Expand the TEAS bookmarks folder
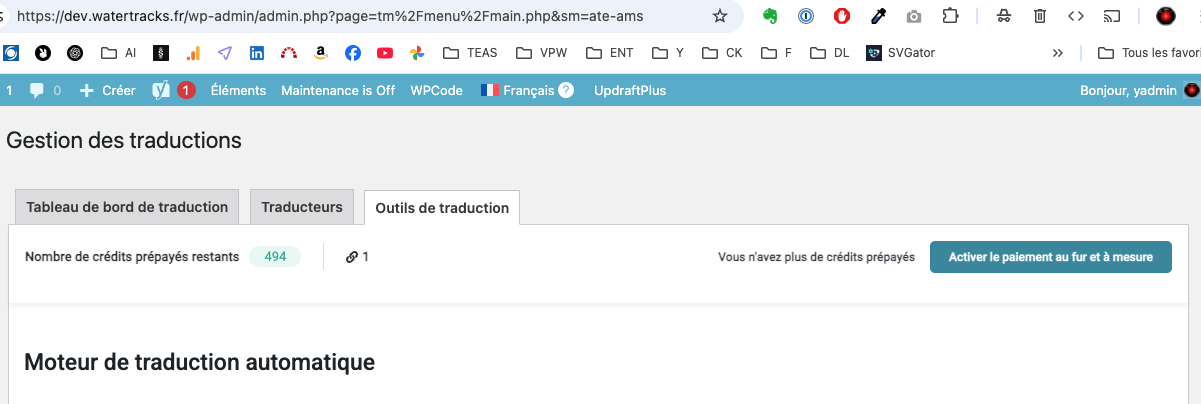 [x=469, y=53]
